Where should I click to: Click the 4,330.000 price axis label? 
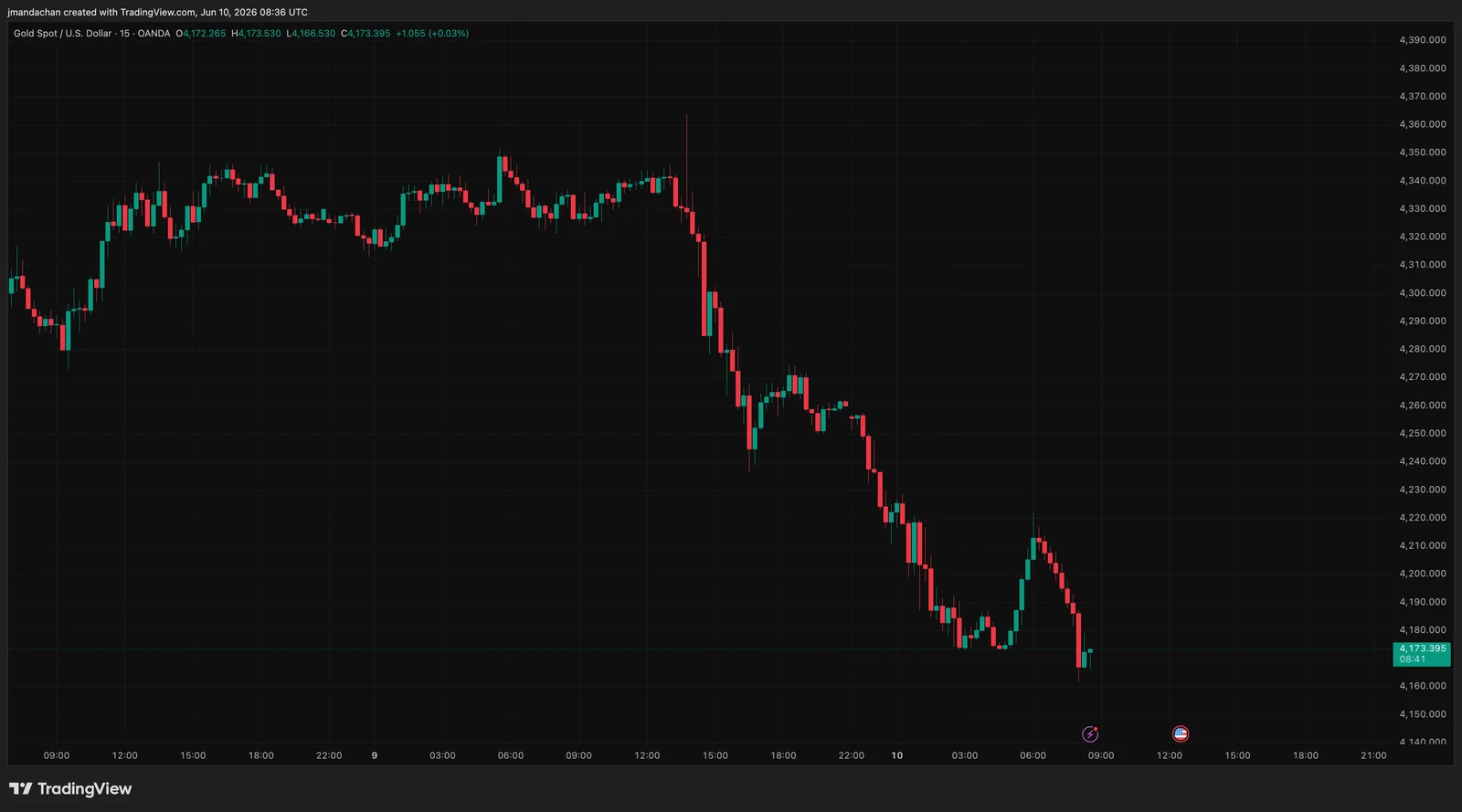pos(1423,208)
